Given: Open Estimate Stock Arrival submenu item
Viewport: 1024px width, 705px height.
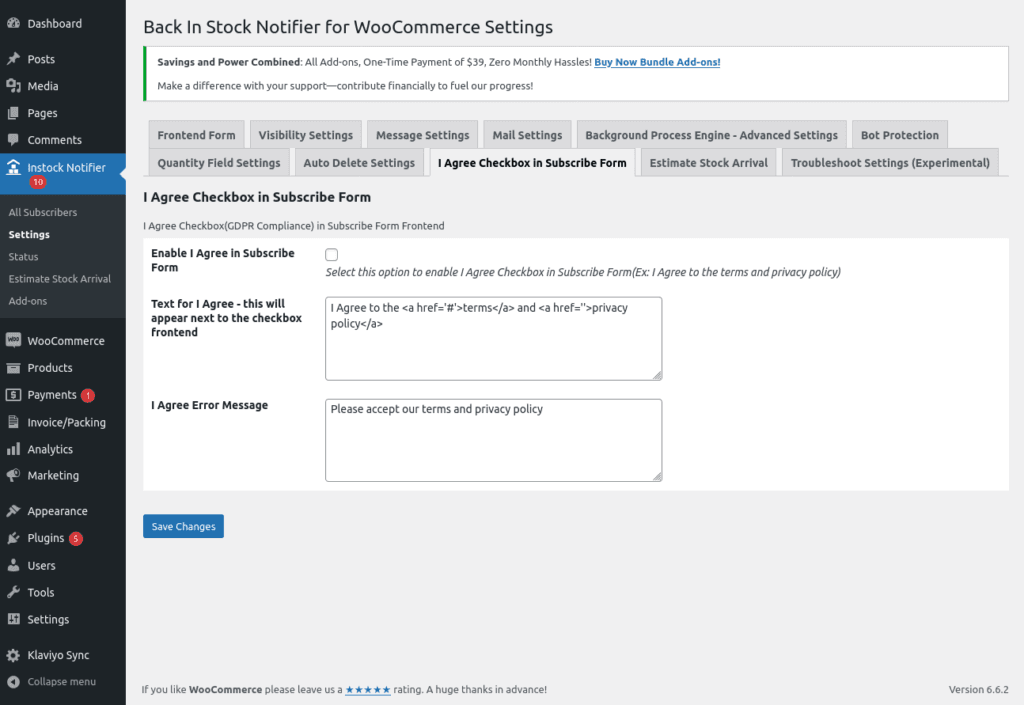Looking at the screenshot, I should tap(60, 279).
